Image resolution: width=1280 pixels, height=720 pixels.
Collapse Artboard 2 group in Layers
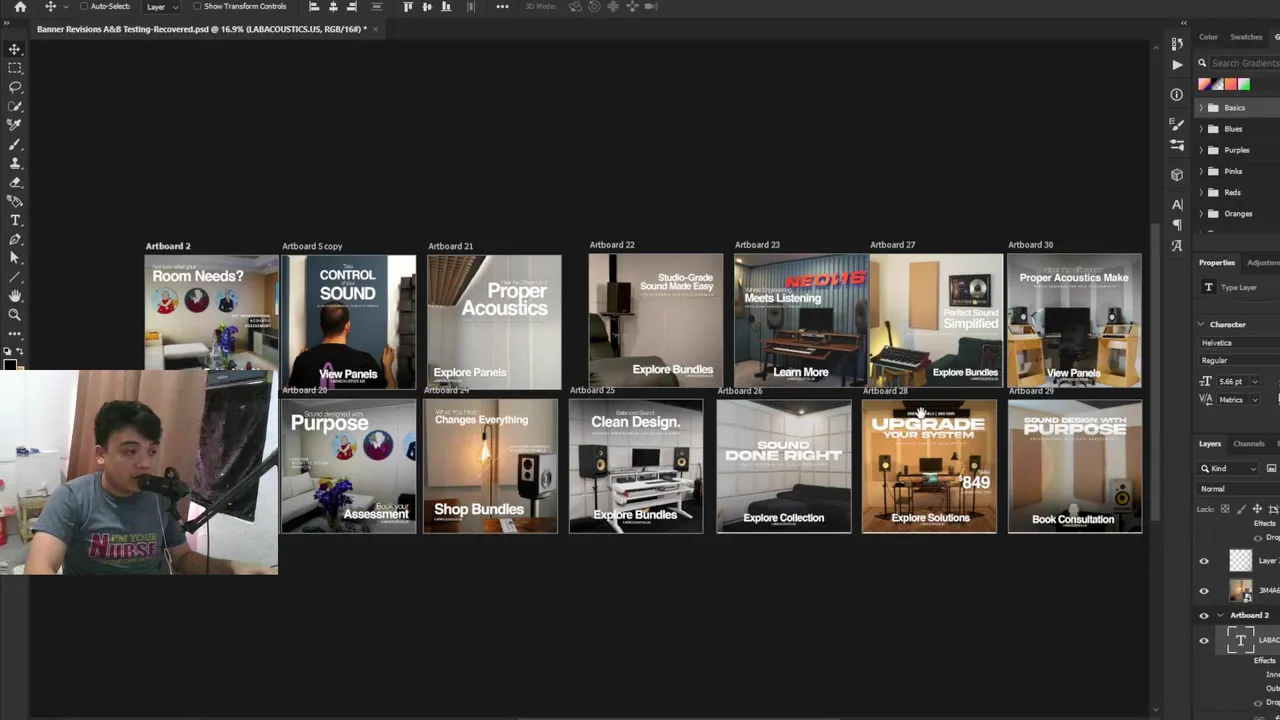tap(1220, 616)
